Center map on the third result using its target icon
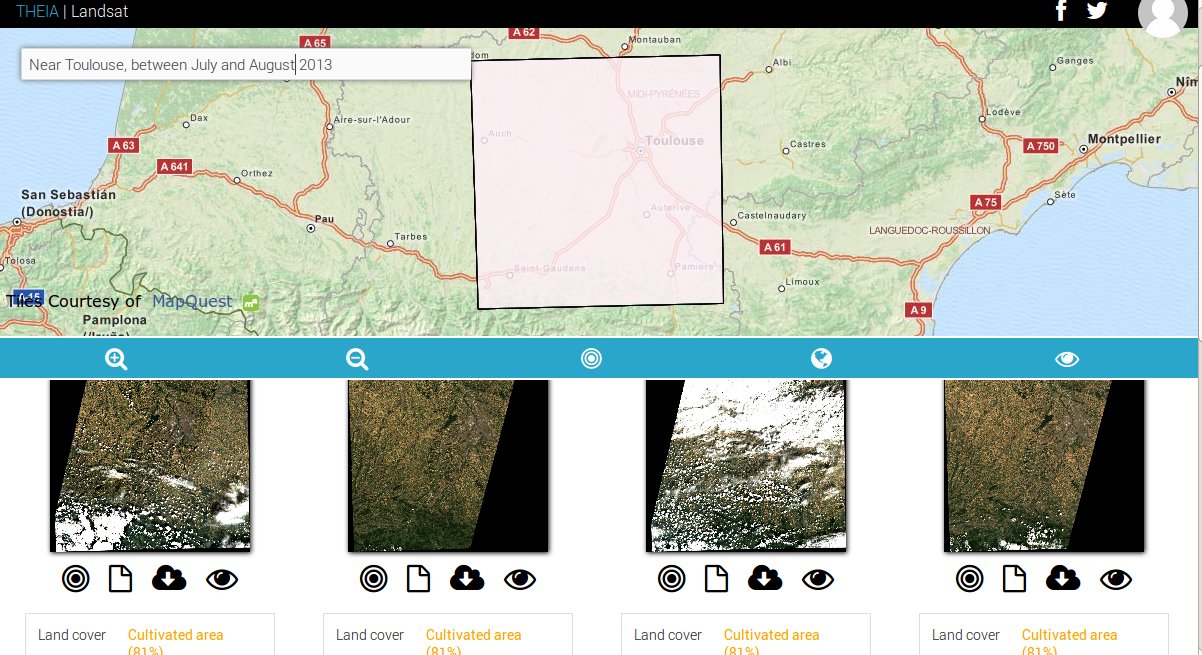This screenshot has height=655, width=1202. [672, 578]
